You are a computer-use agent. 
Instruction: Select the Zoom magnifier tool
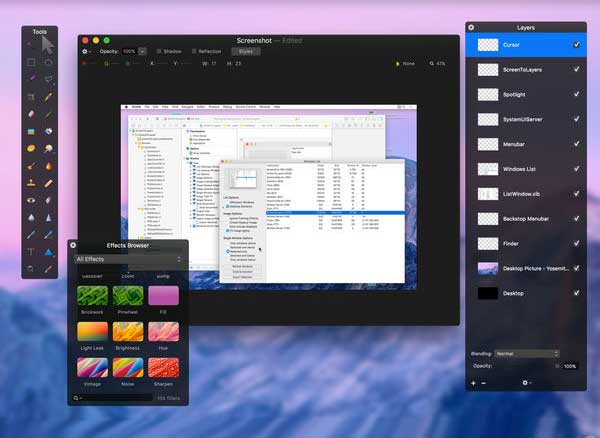[x=31, y=269]
